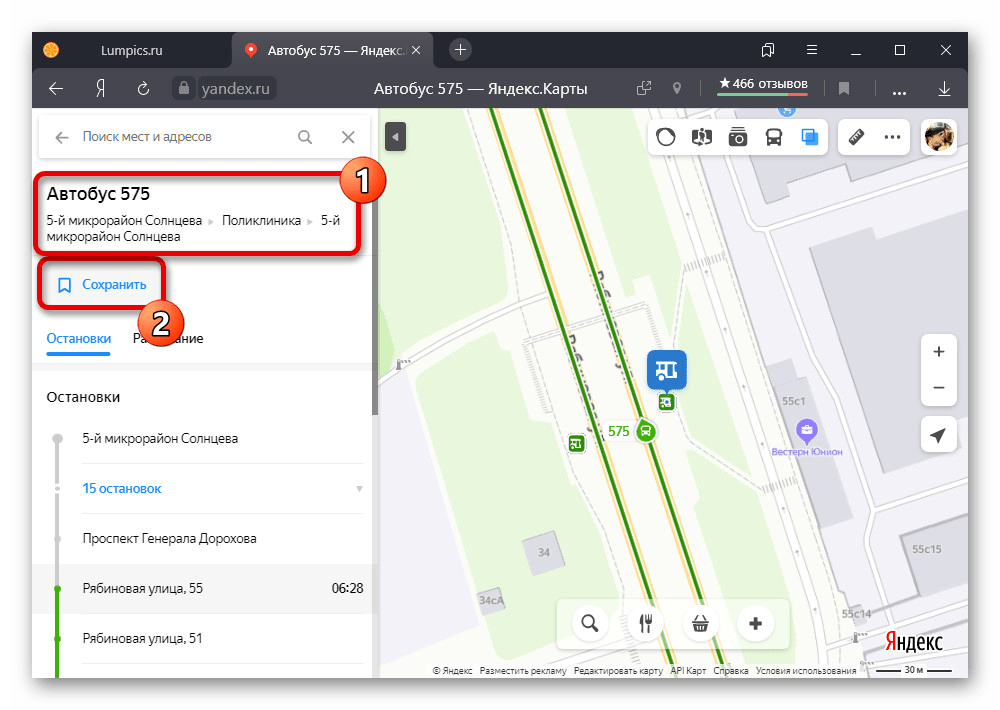Open user profile avatar
This screenshot has width=1000, height=710.
[938, 137]
